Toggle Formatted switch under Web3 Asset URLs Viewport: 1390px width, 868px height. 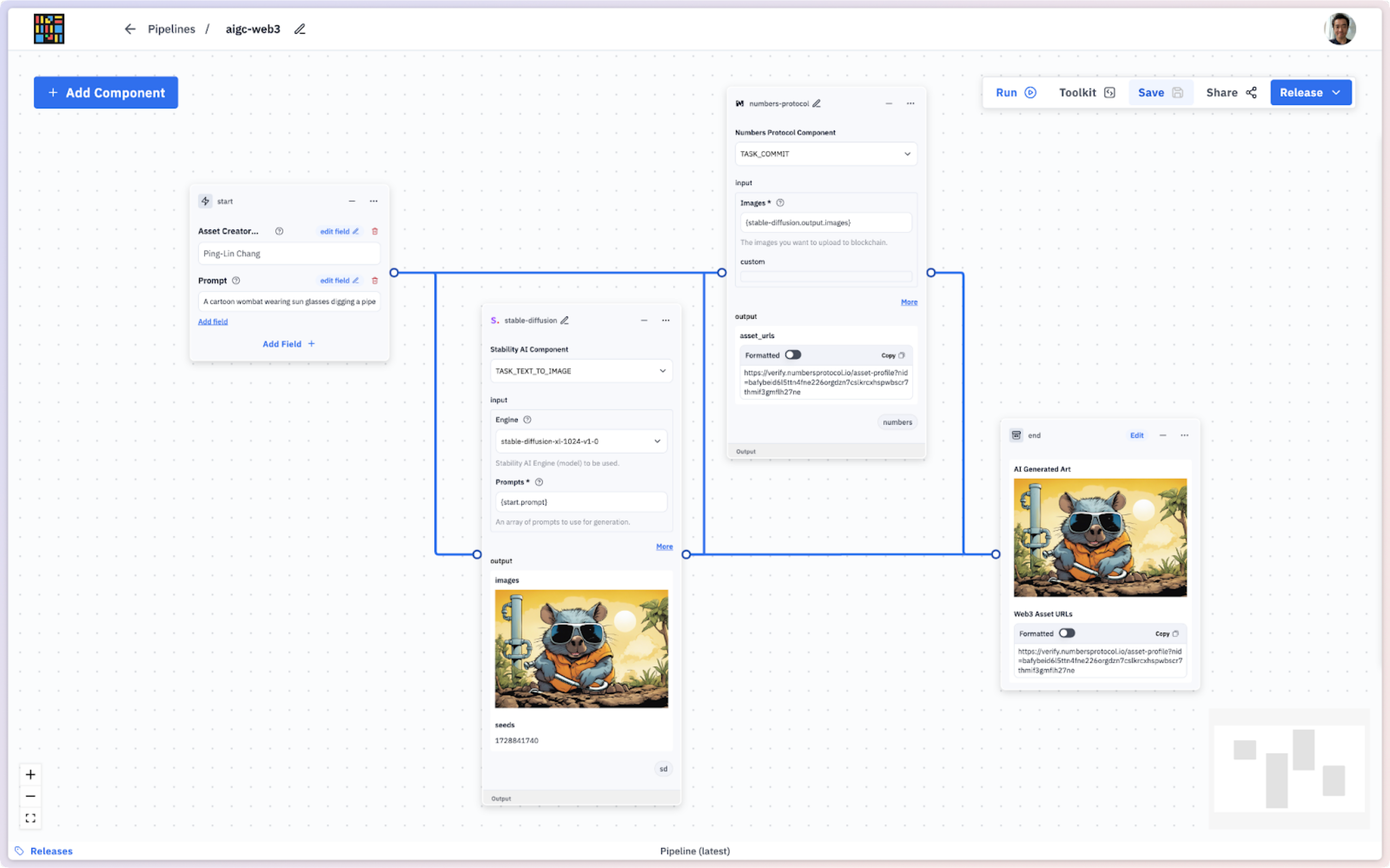tap(1067, 633)
